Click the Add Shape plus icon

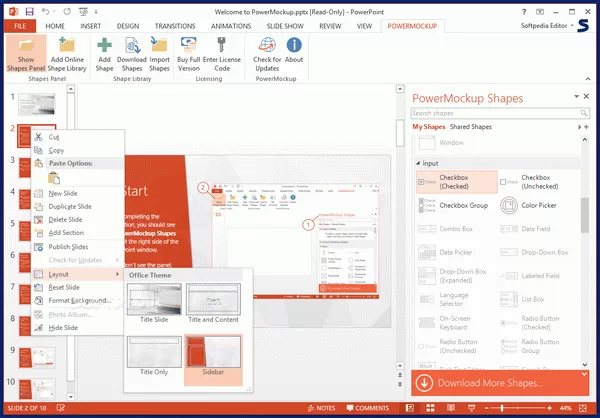[104, 45]
